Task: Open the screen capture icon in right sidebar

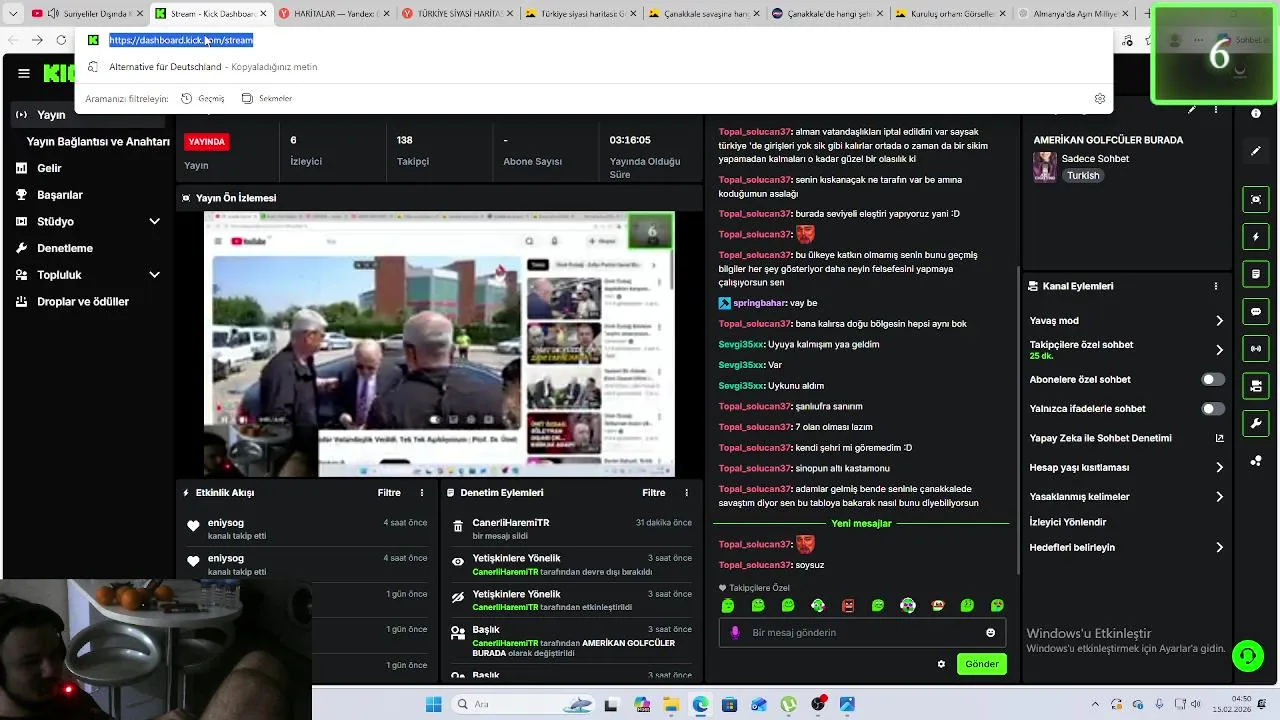Action: pyautogui.click(x=1256, y=199)
